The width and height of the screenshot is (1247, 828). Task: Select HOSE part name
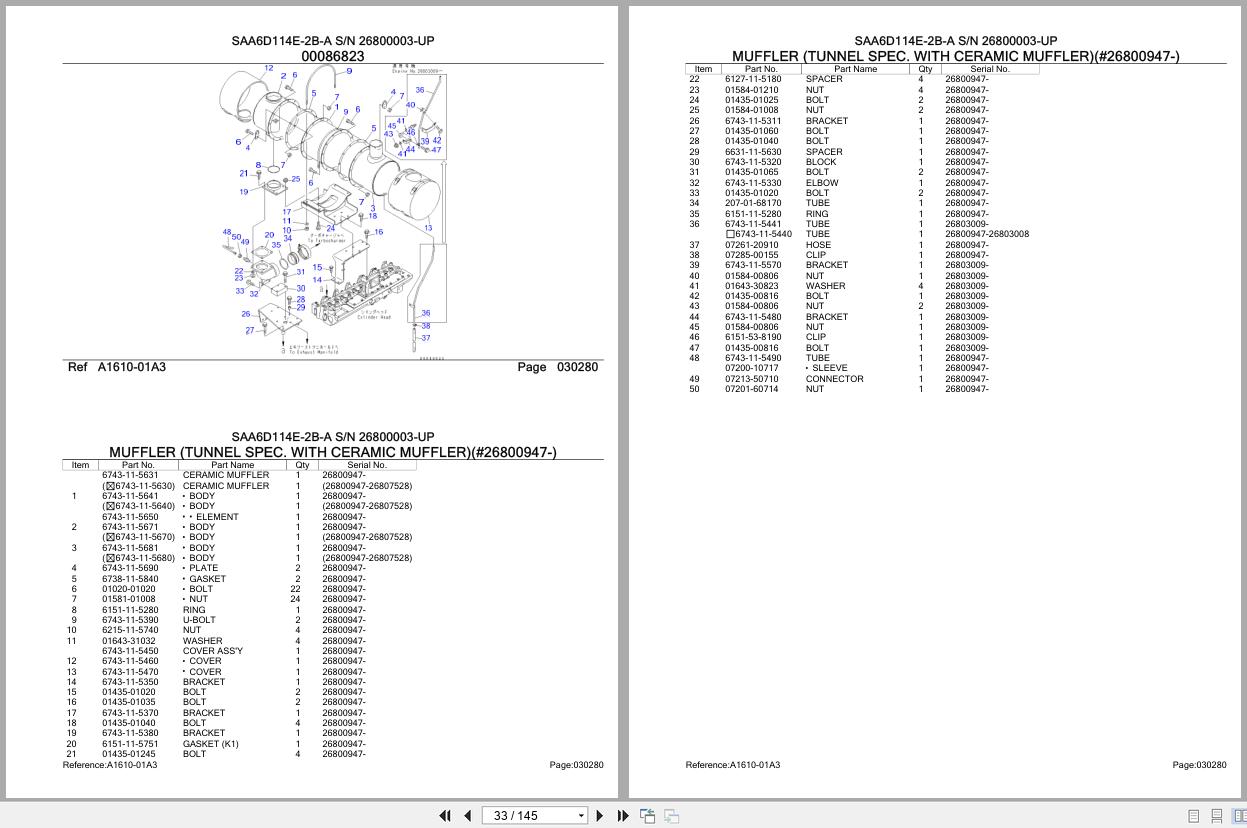[818, 245]
